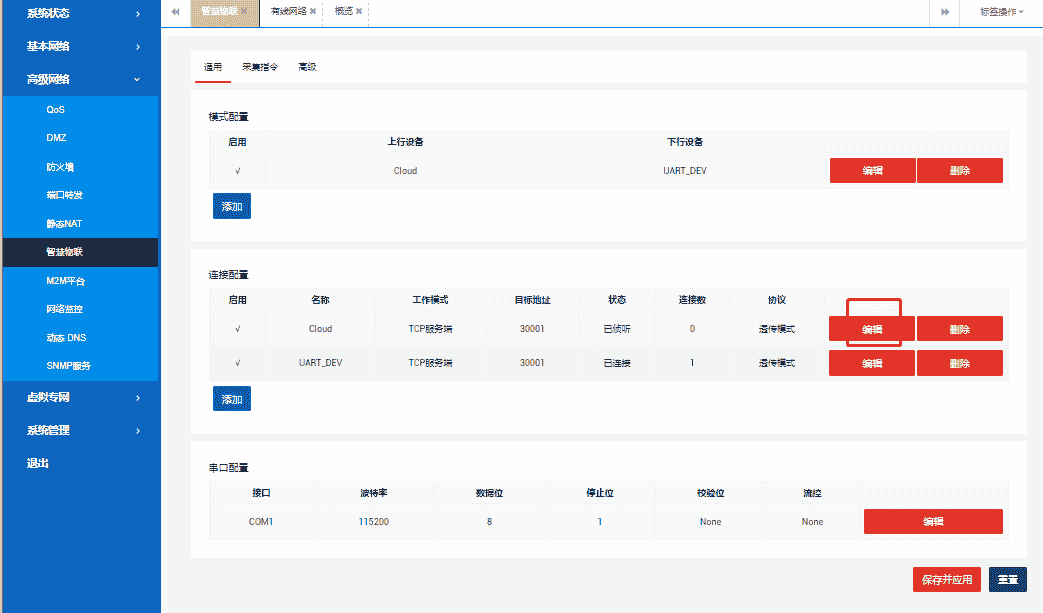Go to the 防火墙 settings page

tap(60, 167)
